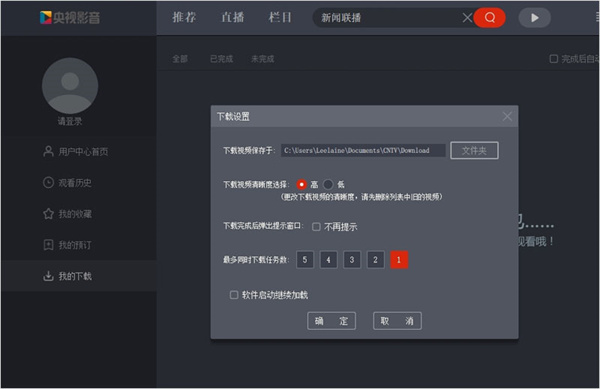Image resolution: width=600 pixels, height=389 pixels.
Task: Filter by 未完成 downloads
Action: coord(262,59)
